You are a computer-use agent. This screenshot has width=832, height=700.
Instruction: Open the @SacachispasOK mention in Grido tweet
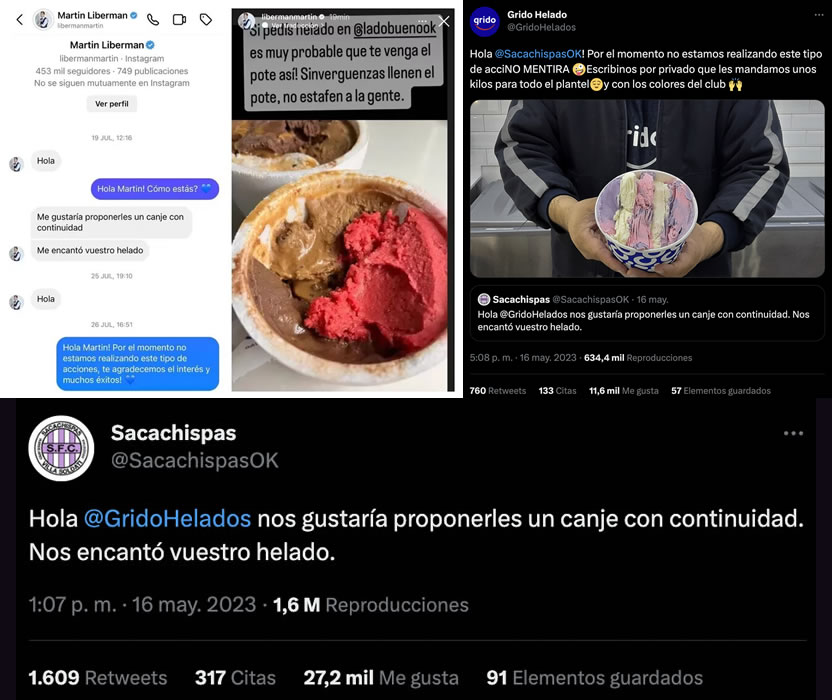(x=538, y=54)
